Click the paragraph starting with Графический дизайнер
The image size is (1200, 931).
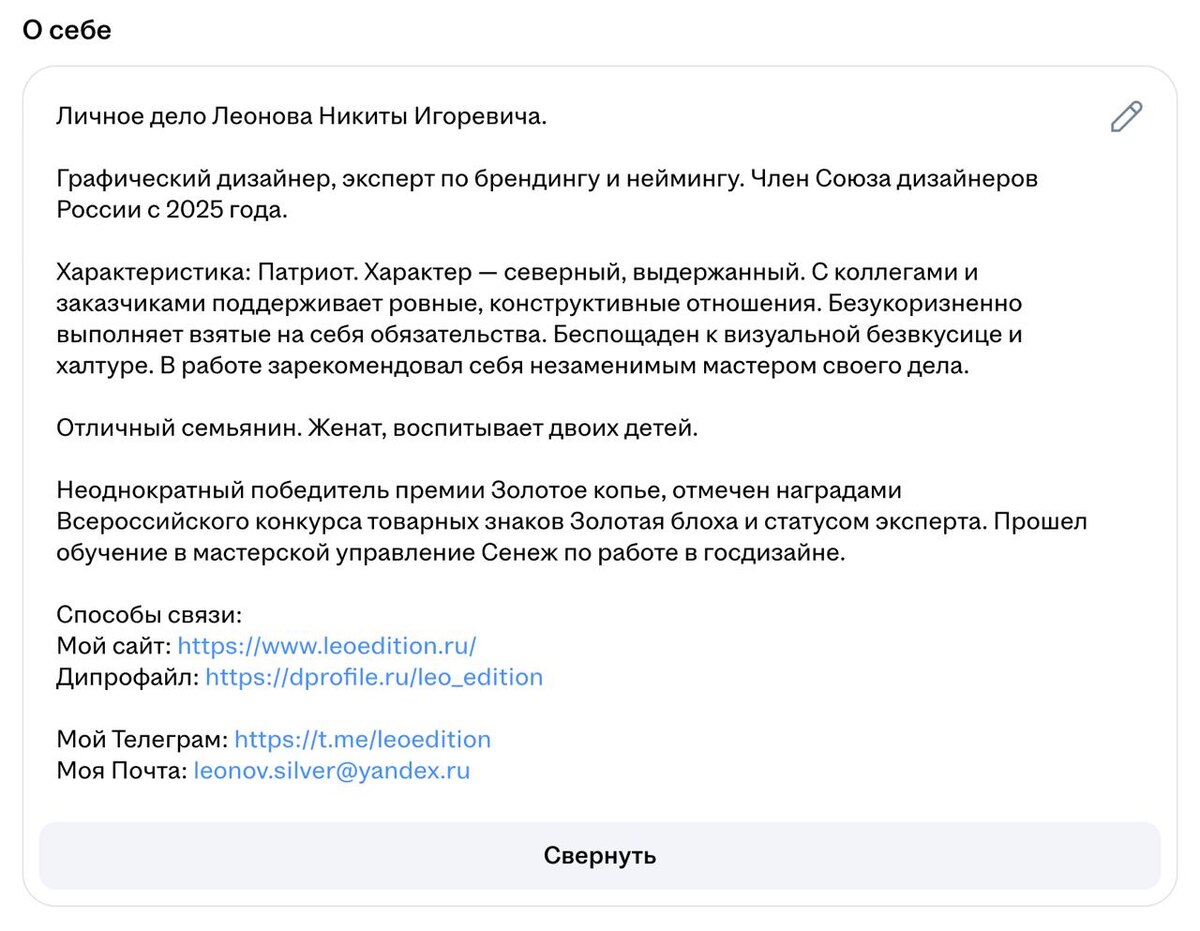click(548, 195)
